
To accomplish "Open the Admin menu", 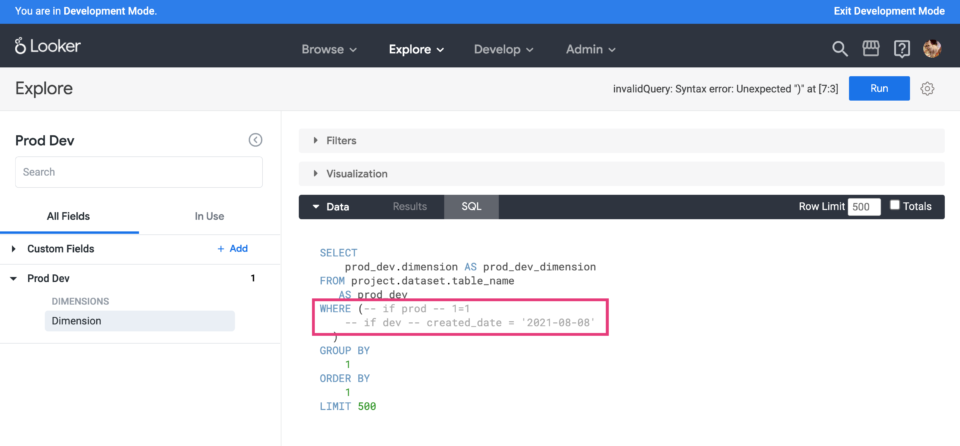I will click(591, 50).
